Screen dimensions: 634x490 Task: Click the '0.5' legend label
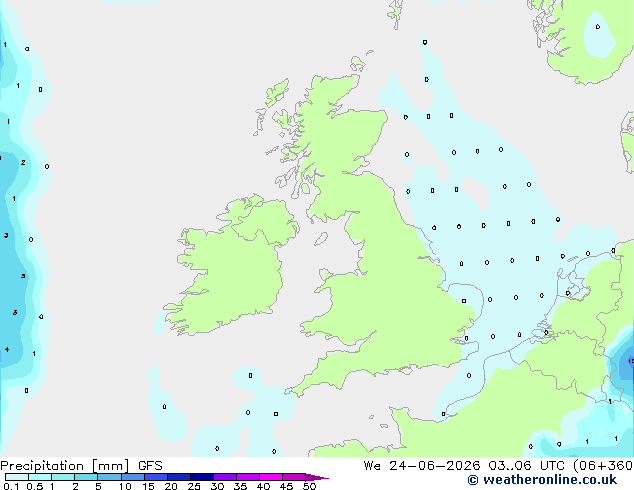pos(35,486)
